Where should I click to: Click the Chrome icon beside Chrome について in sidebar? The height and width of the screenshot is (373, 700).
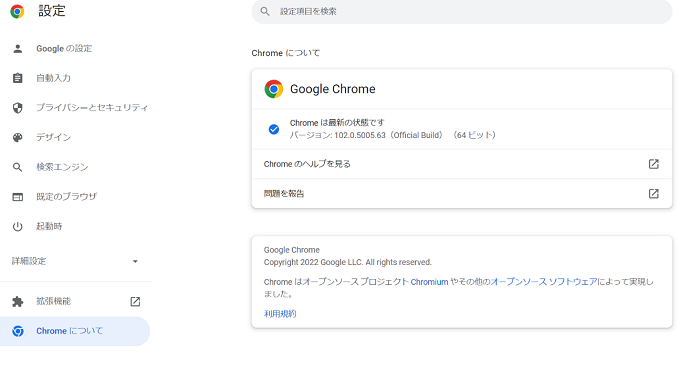click(18, 331)
